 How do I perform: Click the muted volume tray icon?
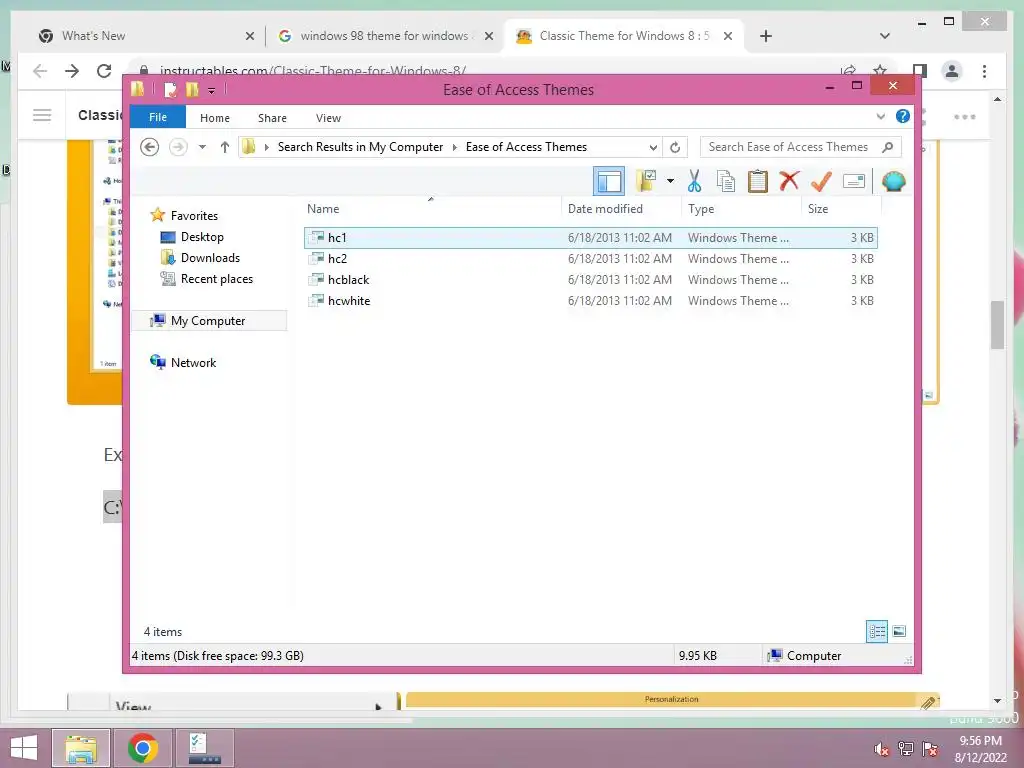point(882,749)
